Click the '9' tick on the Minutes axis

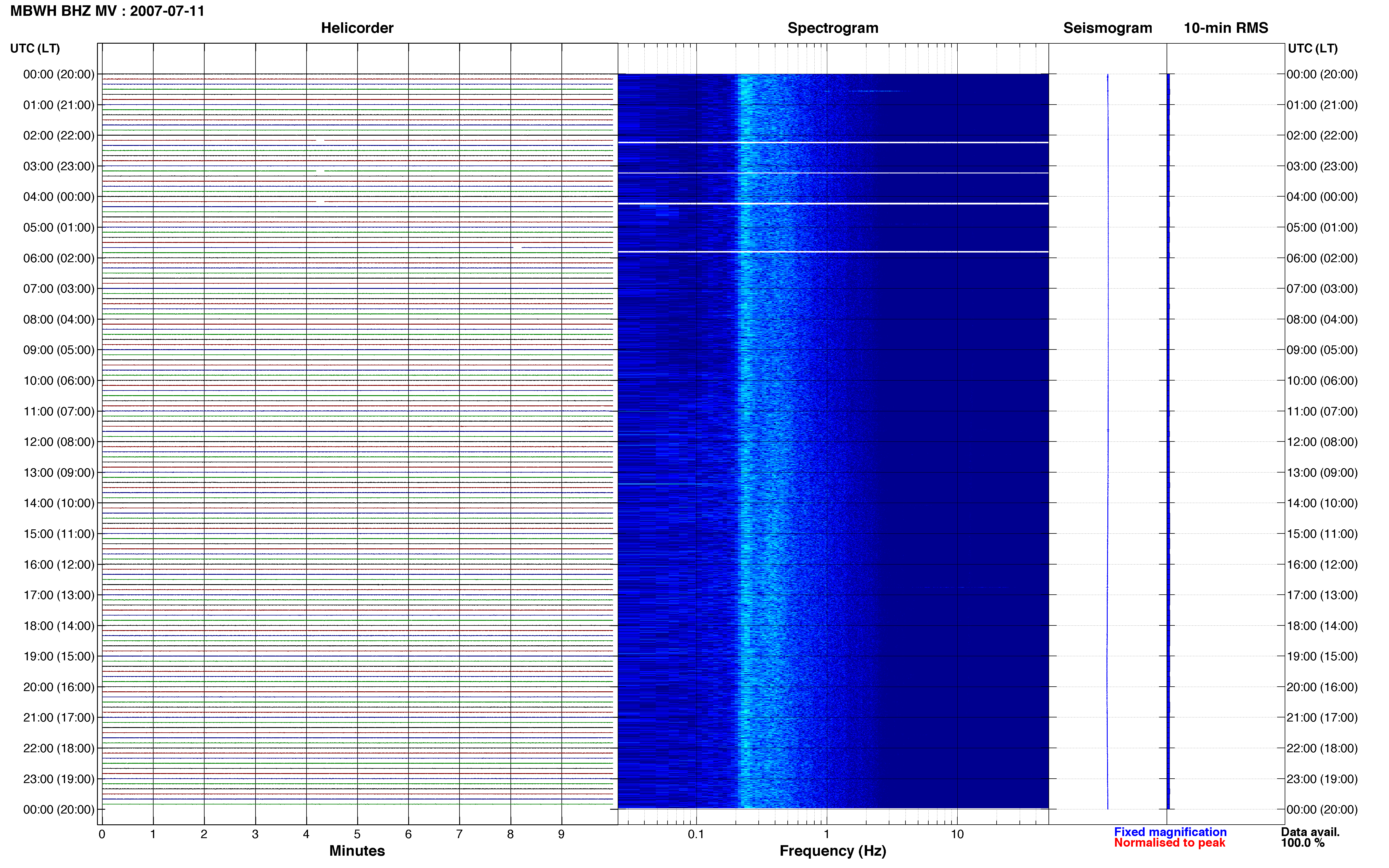561,834
